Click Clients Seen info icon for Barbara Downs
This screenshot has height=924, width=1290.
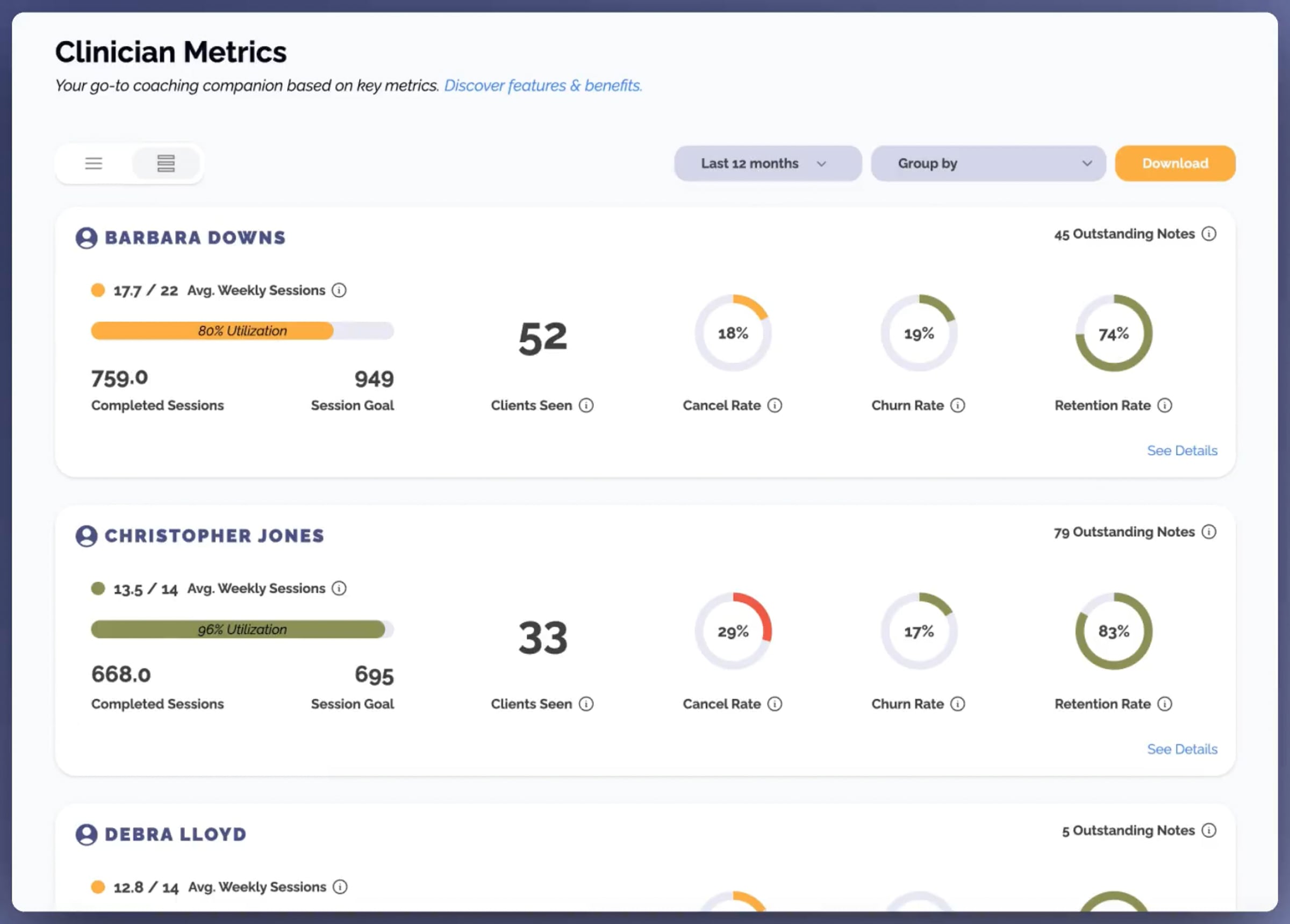(586, 405)
